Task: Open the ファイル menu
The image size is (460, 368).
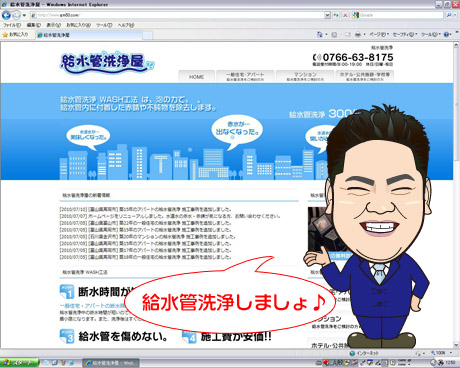Action: point(12,25)
